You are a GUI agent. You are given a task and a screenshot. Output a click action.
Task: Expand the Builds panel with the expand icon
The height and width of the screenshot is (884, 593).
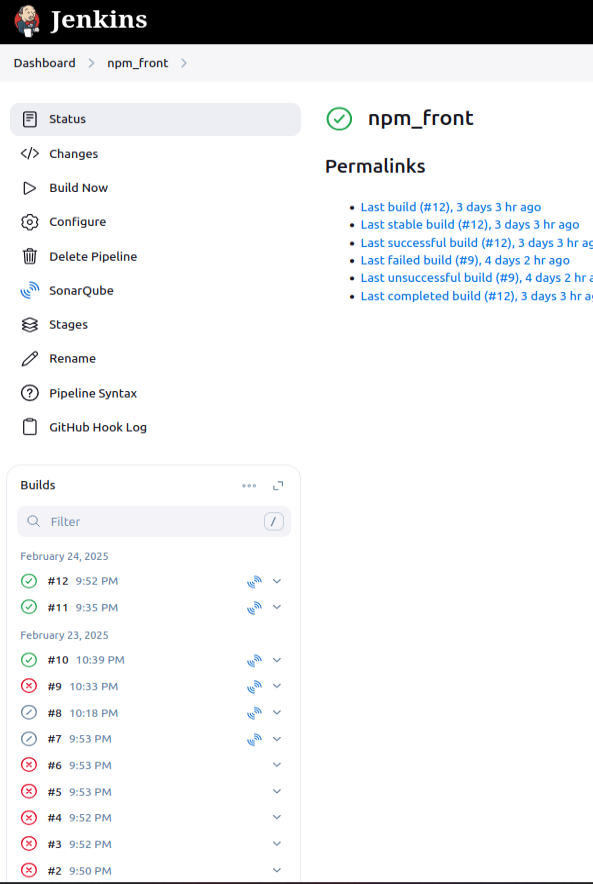click(x=278, y=485)
